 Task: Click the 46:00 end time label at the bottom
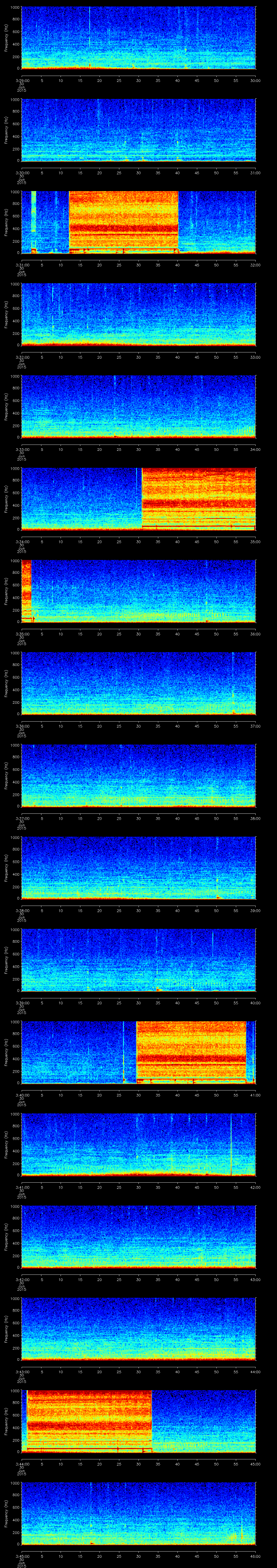pos(255,1556)
